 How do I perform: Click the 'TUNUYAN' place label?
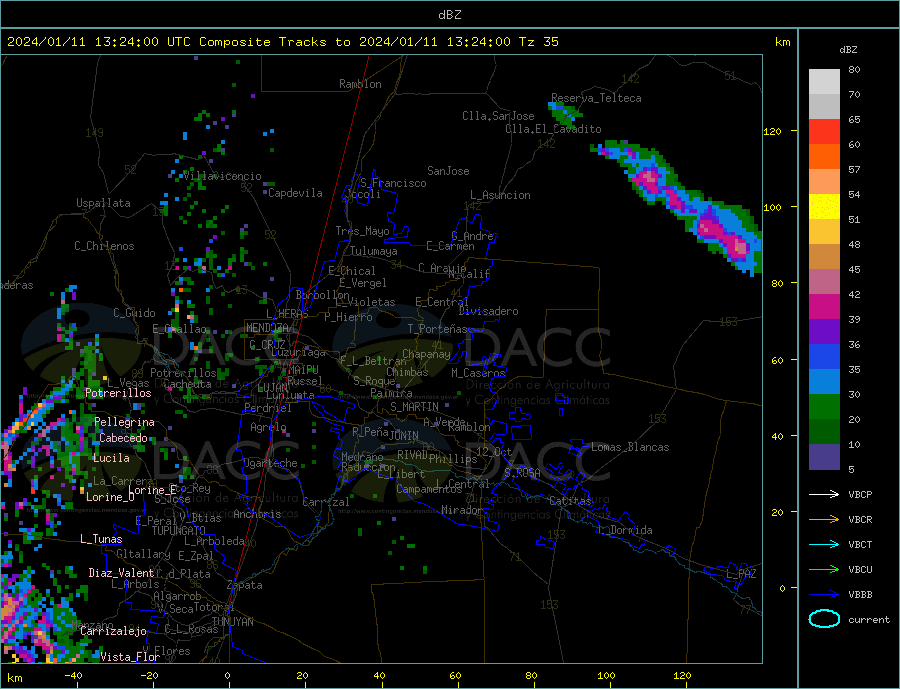[x=232, y=622]
